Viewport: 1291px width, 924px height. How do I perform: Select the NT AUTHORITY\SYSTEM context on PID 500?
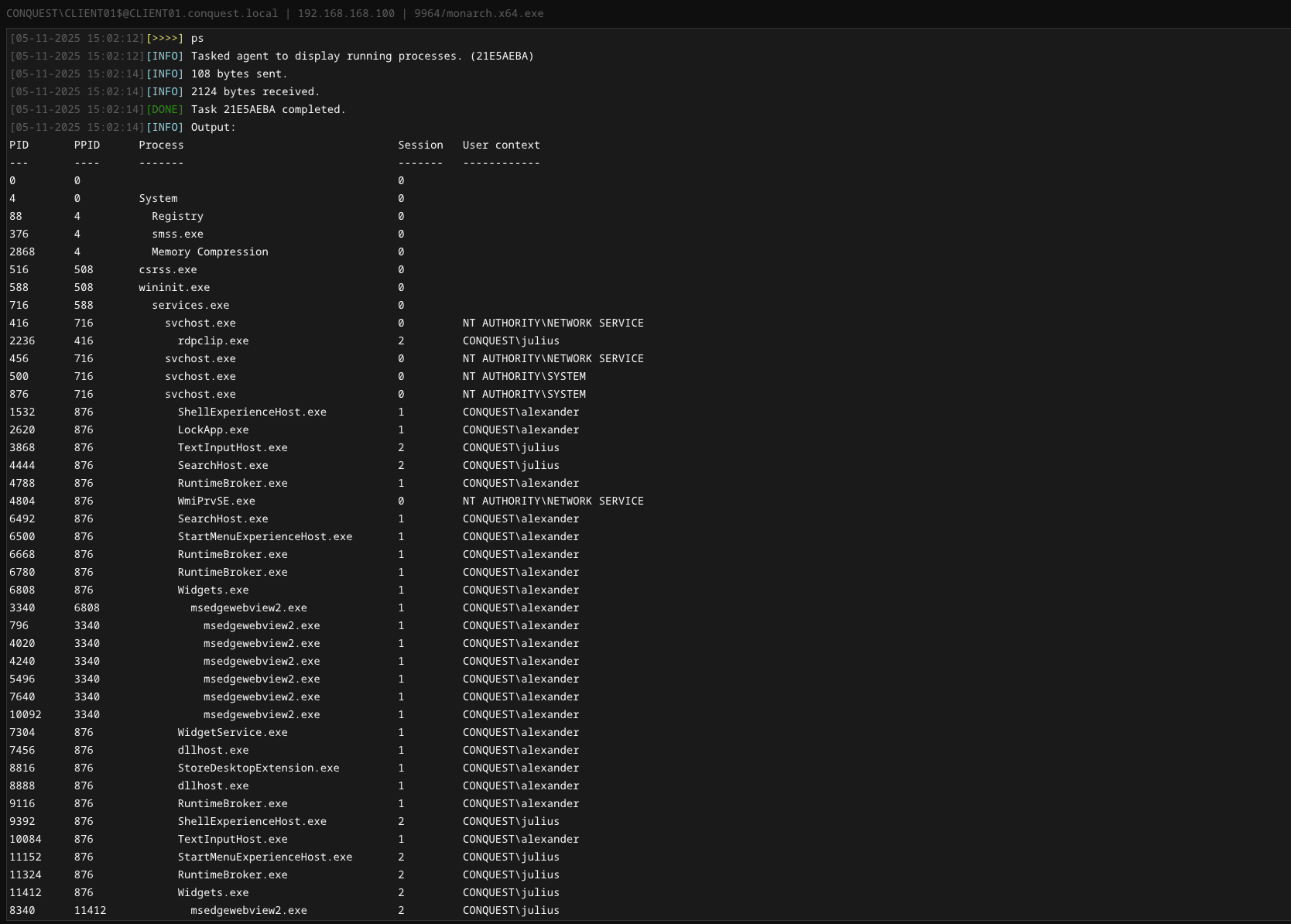click(524, 376)
